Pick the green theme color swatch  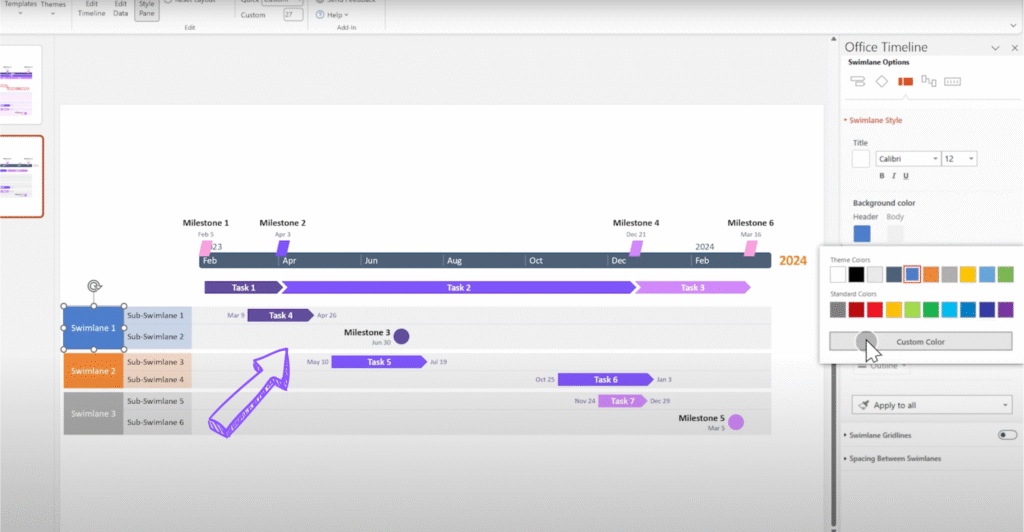(1006, 274)
